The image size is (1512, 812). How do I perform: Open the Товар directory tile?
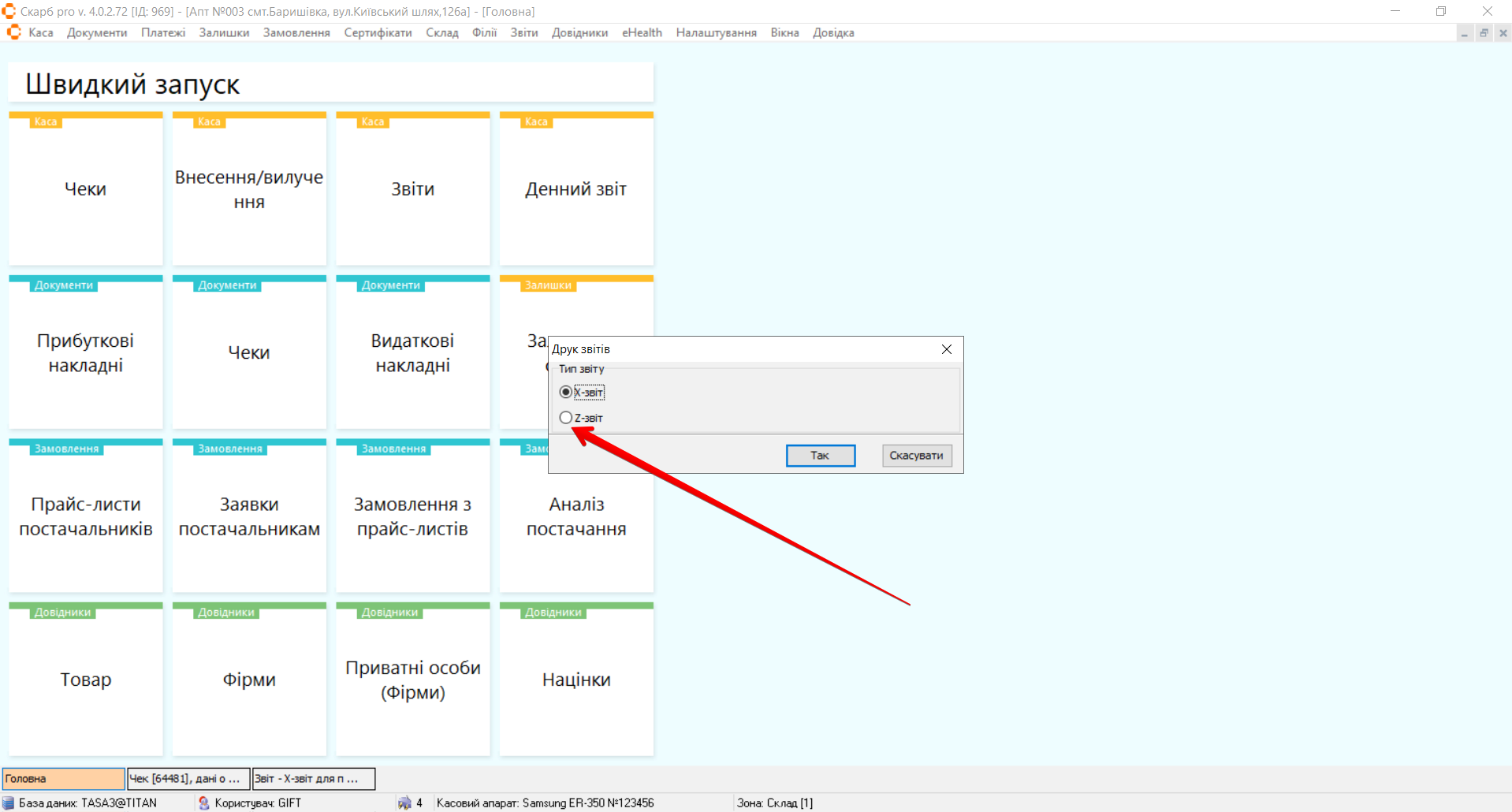[x=86, y=680]
